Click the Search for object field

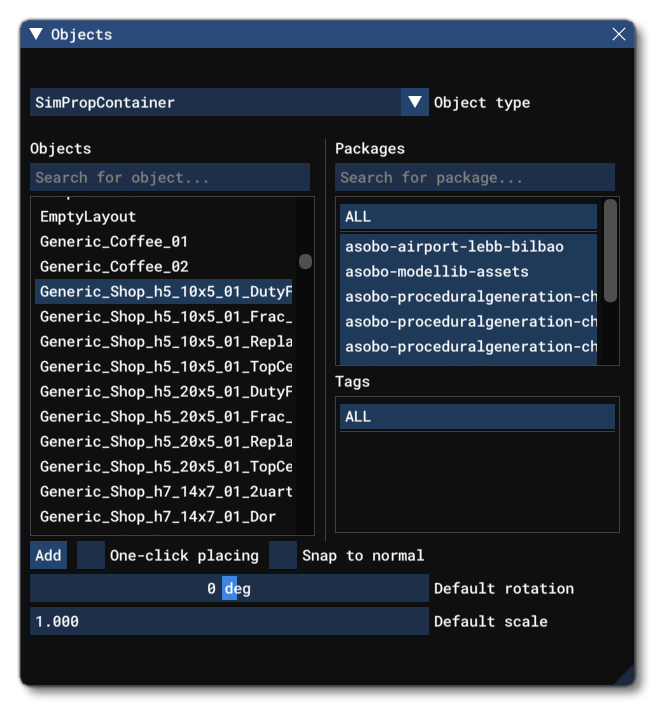(x=170, y=177)
